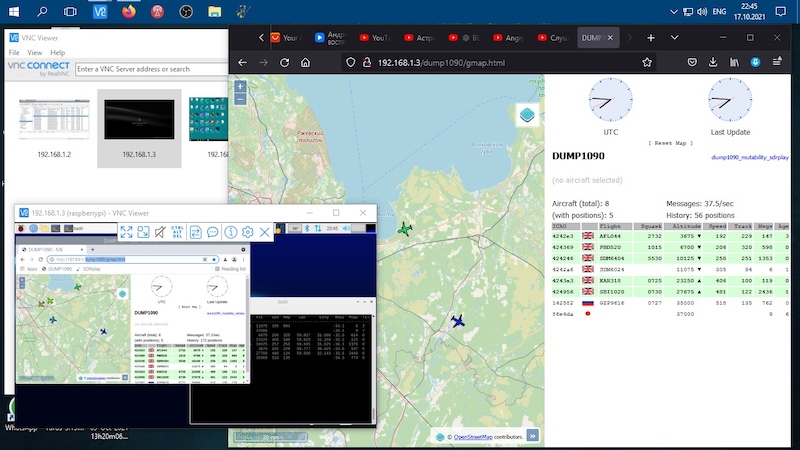Click the Ctrl+Alt+Del button in VNC toolbar

tap(176, 232)
